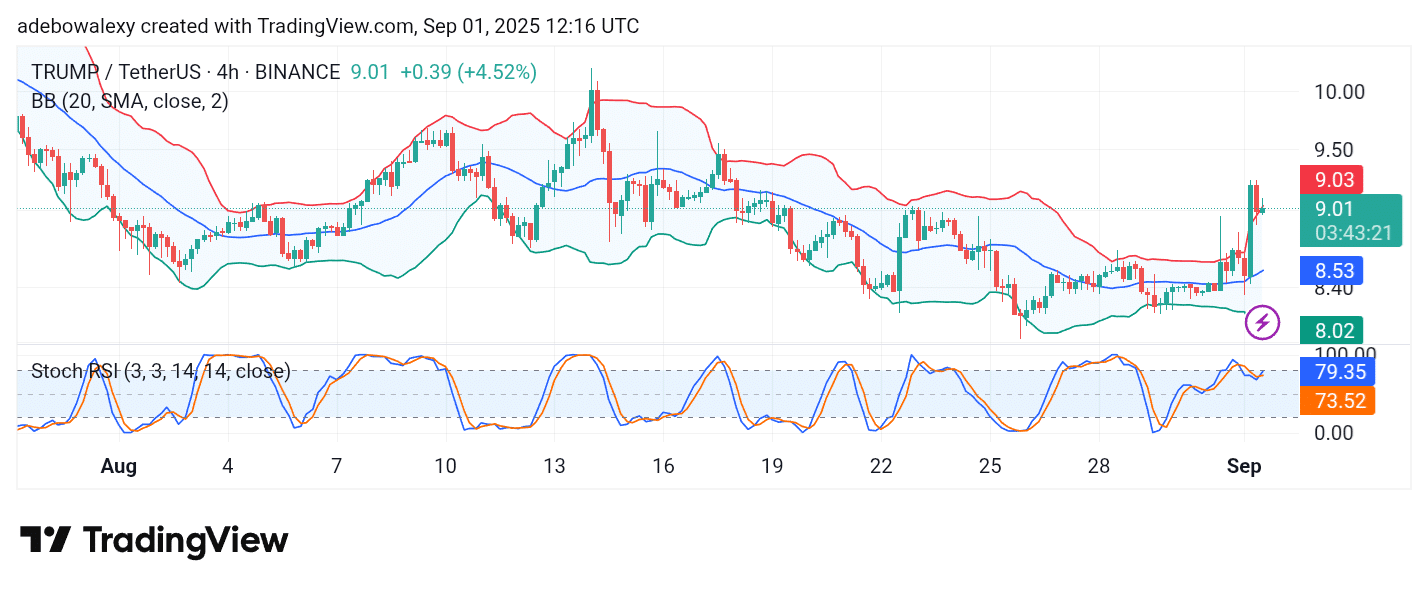Click the 16 date label on time axis
1428x591 pixels.
point(663,466)
